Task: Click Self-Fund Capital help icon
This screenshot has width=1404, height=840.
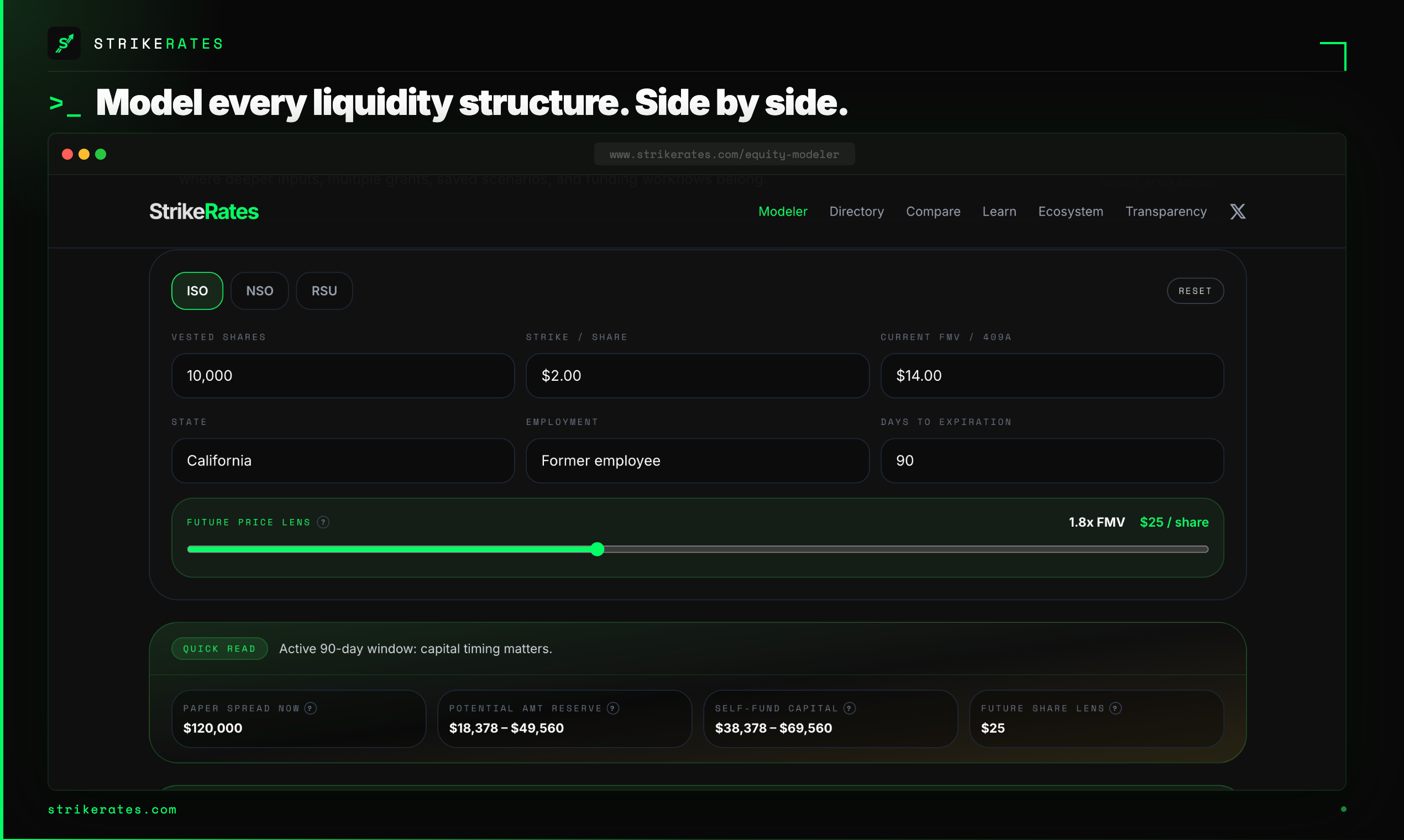Action: 849,708
